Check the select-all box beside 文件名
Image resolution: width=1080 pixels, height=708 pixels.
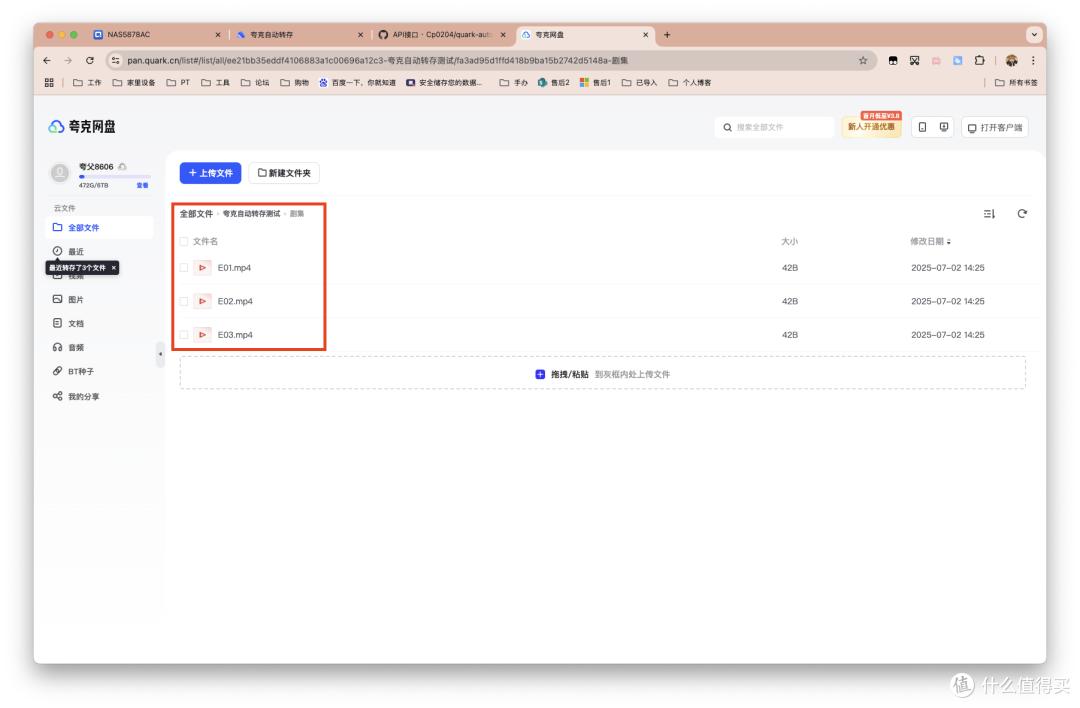pos(184,241)
